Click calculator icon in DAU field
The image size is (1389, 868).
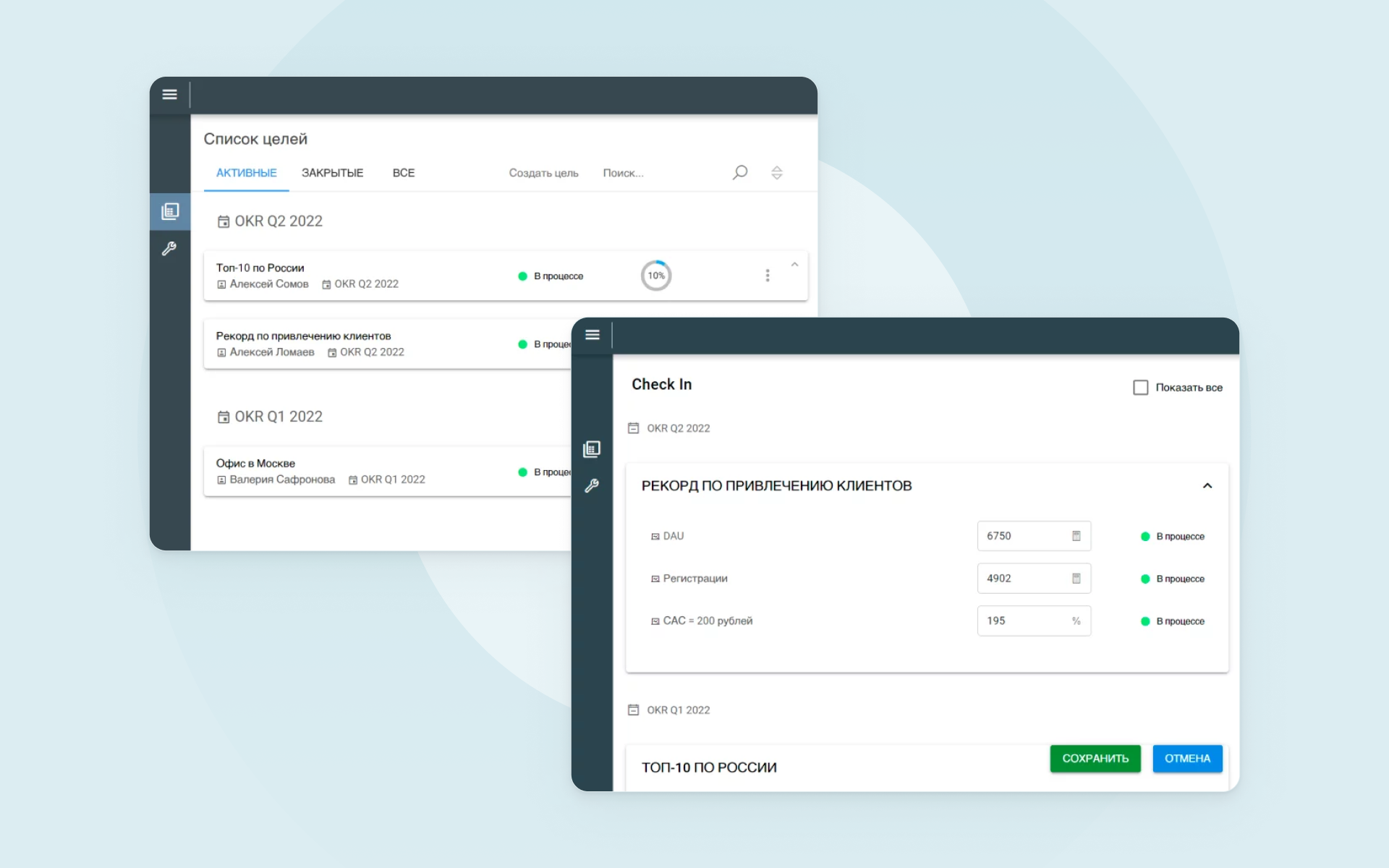[1076, 536]
